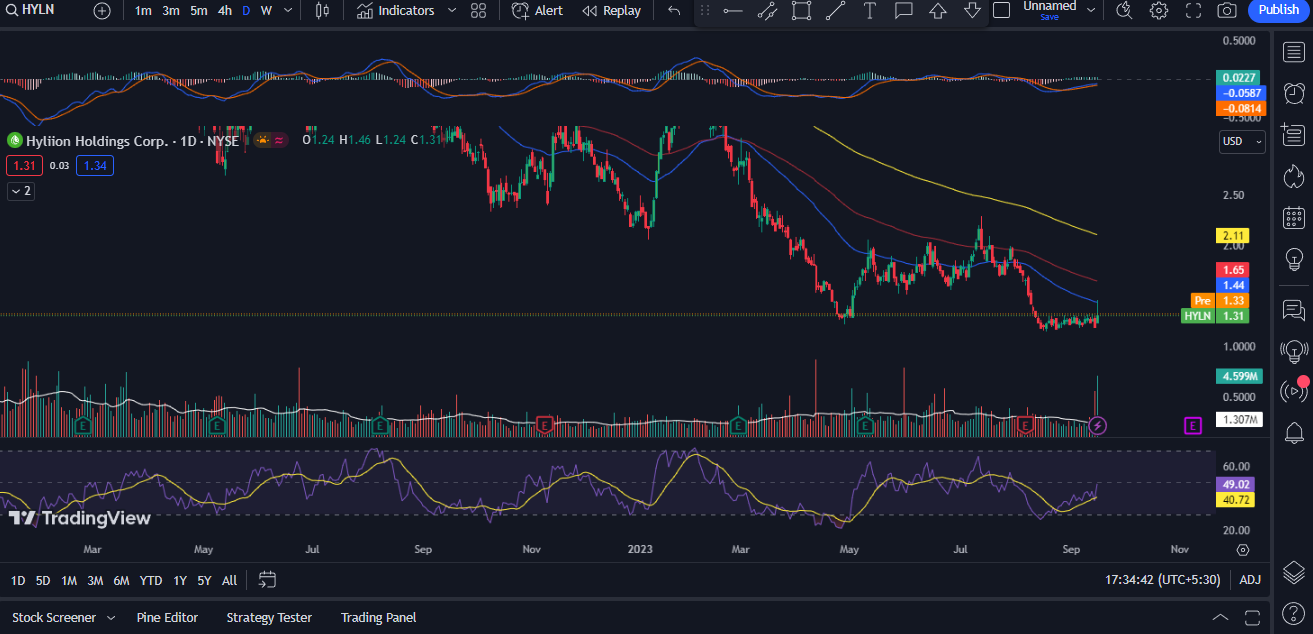The height and width of the screenshot is (634, 1313).
Task: Open the Watchlist panel
Action: [x=1294, y=51]
